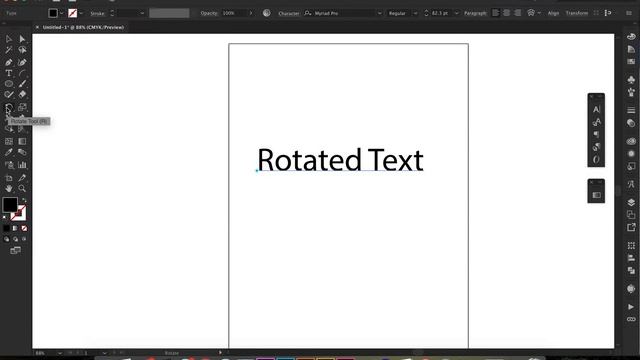Align paragraph right
The width and height of the screenshot is (640, 360).
click(x=518, y=13)
